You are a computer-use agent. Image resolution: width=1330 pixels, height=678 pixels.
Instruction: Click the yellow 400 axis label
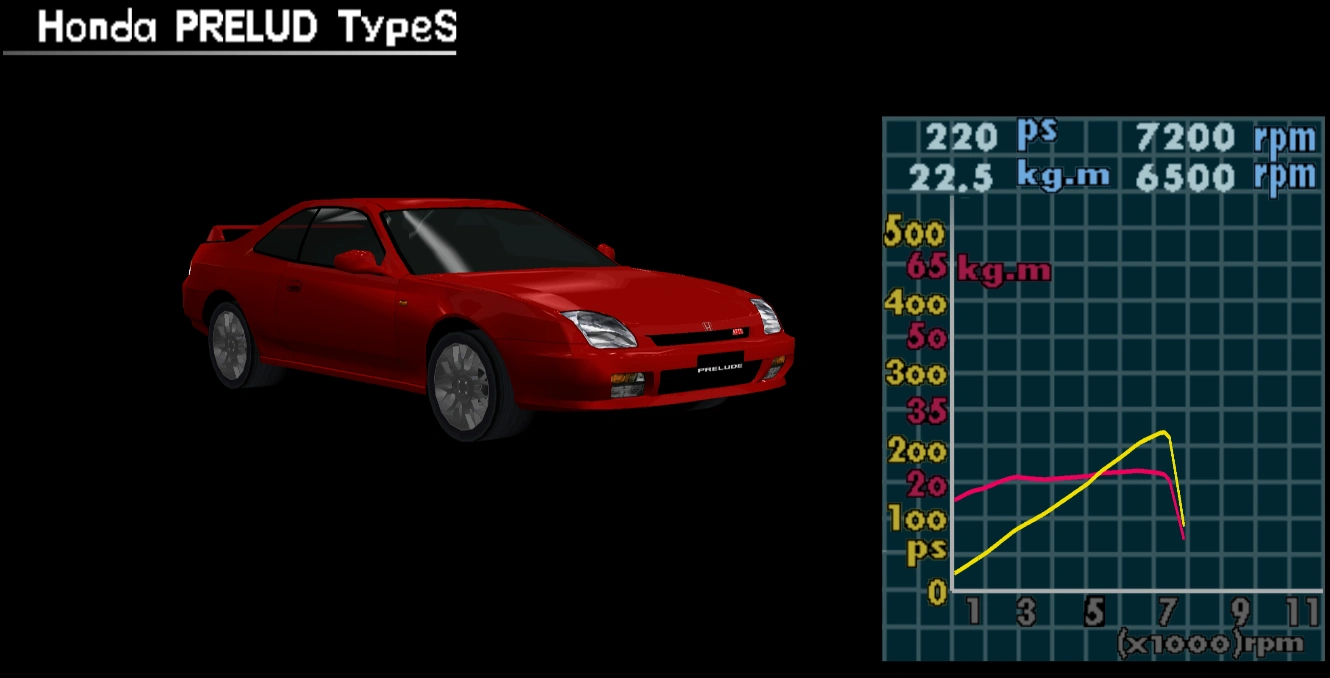pyautogui.click(x=914, y=302)
